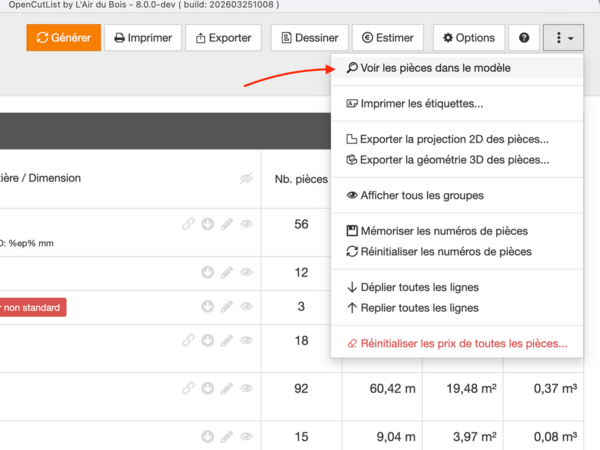Toggle visibility eye of the 18-piece row

tap(246, 341)
